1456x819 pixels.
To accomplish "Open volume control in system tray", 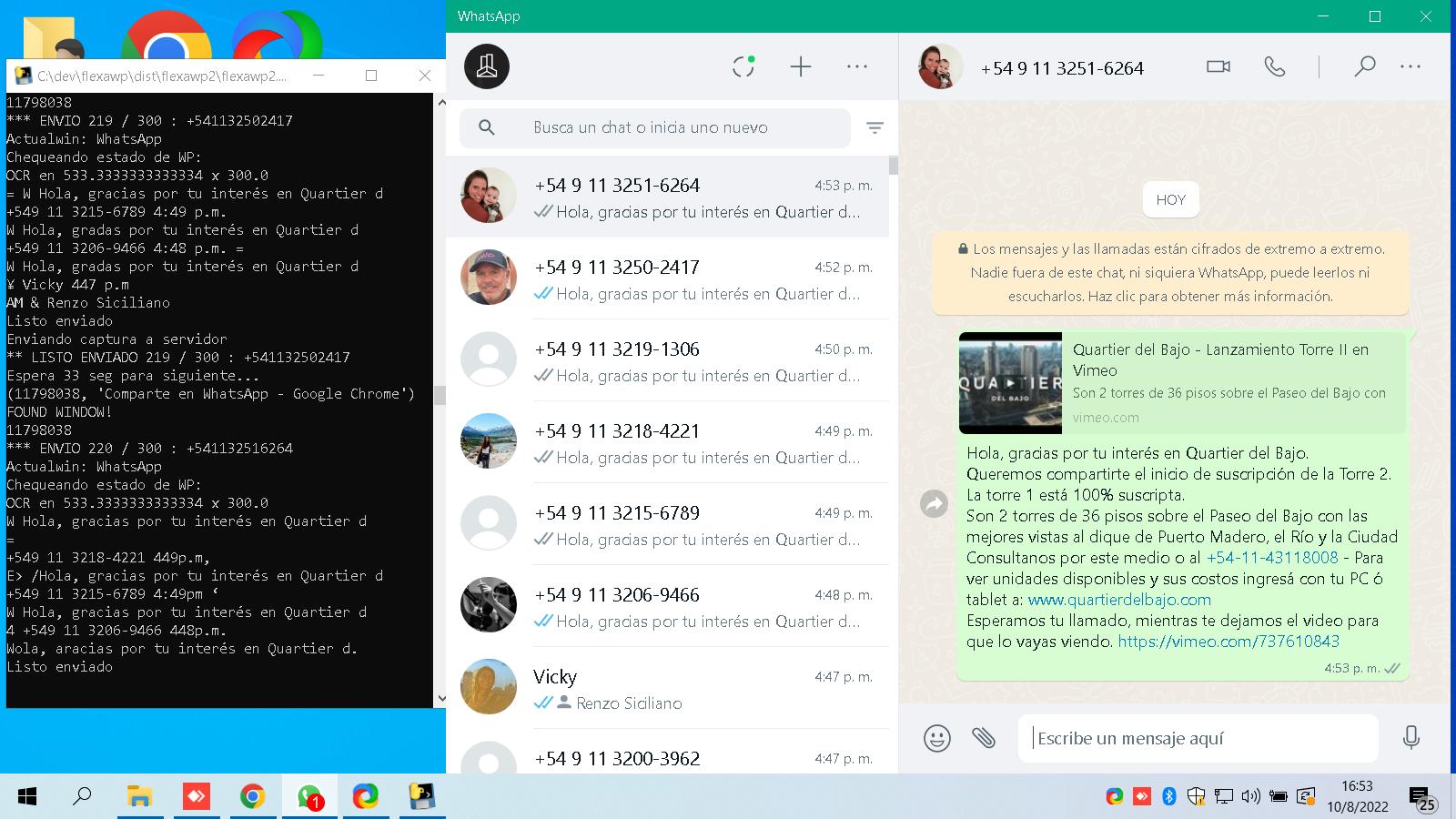I will coord(1251,797).
